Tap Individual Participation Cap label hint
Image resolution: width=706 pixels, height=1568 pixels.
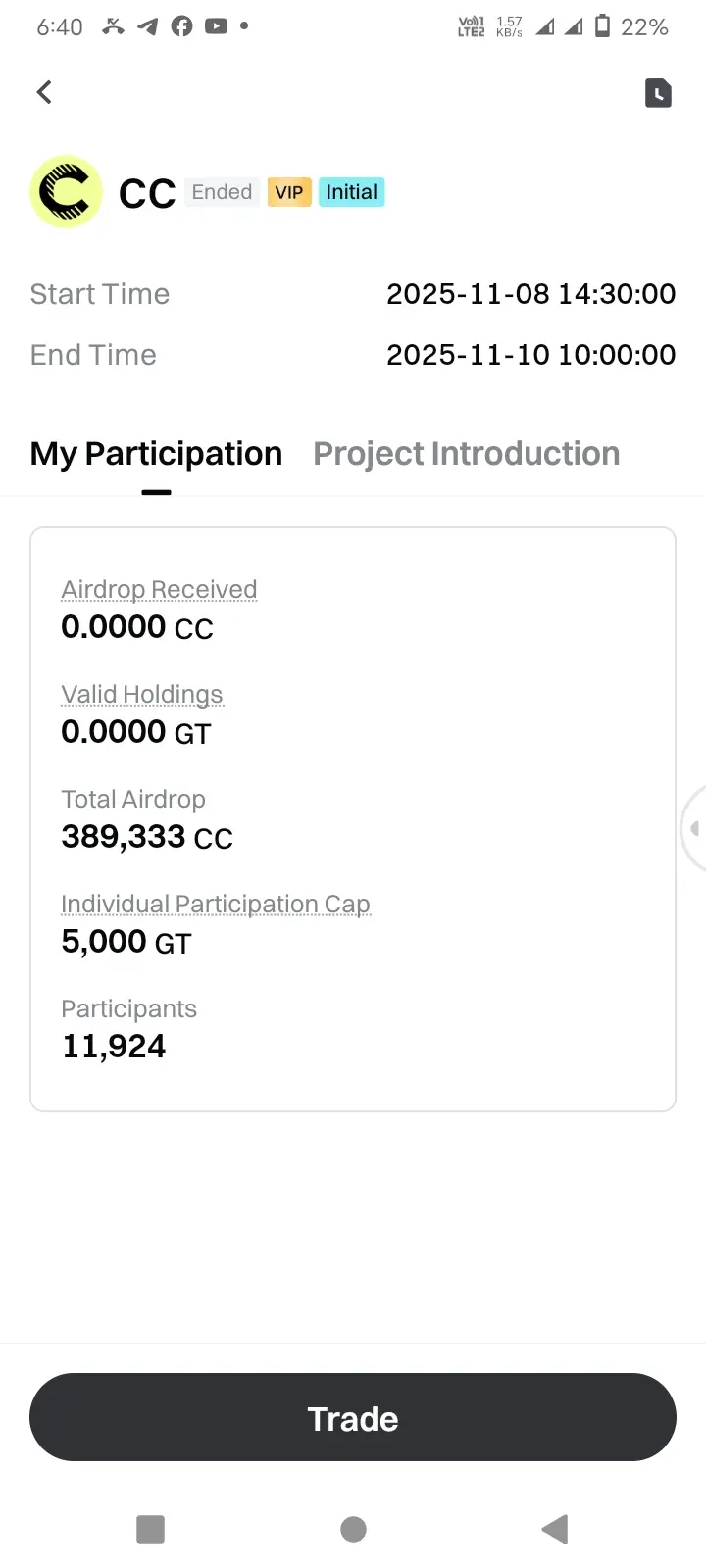(x=216, y=904)
